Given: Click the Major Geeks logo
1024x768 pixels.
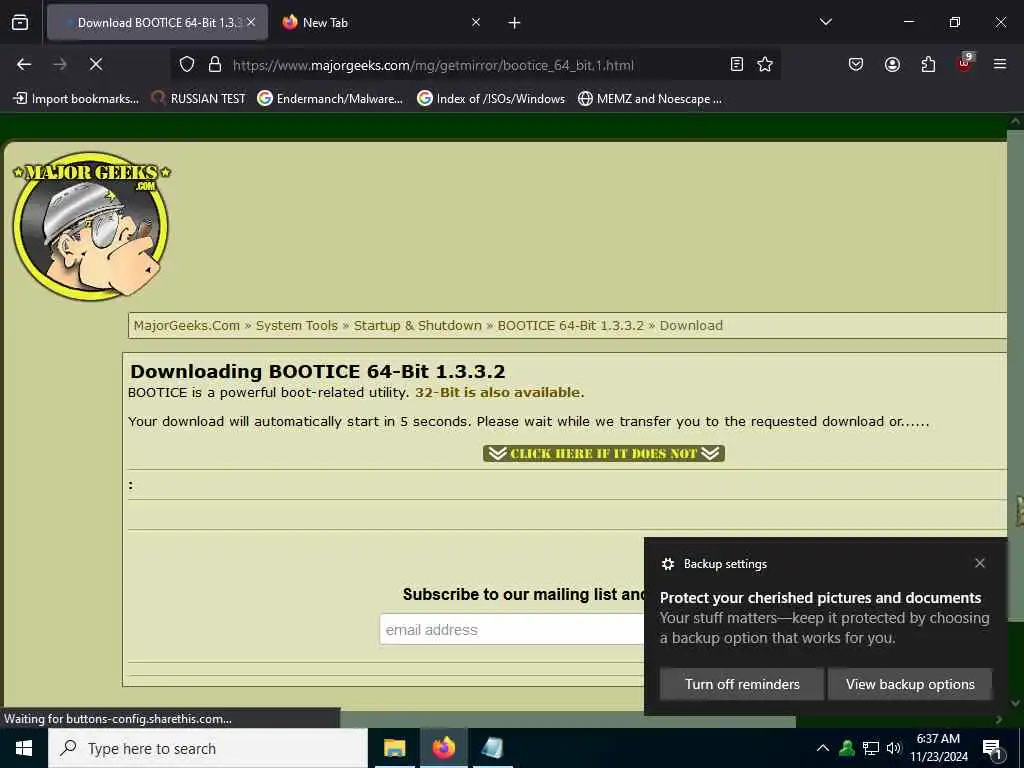Looking at the screenshot, I should (91, 226).
